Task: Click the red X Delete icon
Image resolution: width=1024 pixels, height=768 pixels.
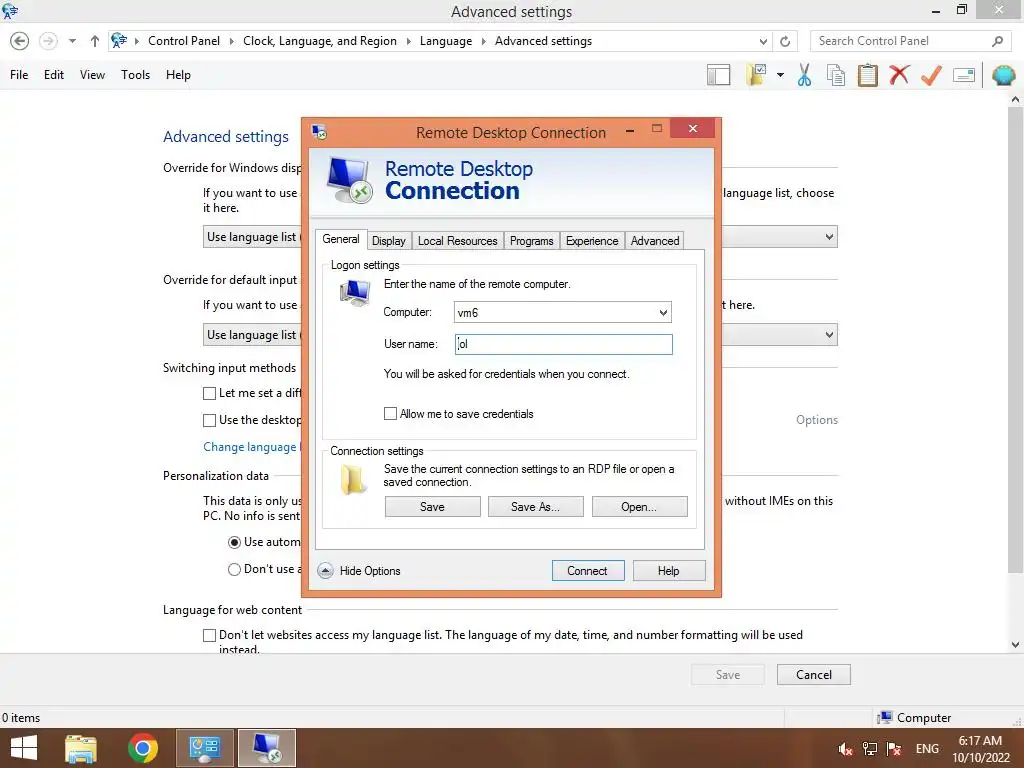Action: [899, 74]
